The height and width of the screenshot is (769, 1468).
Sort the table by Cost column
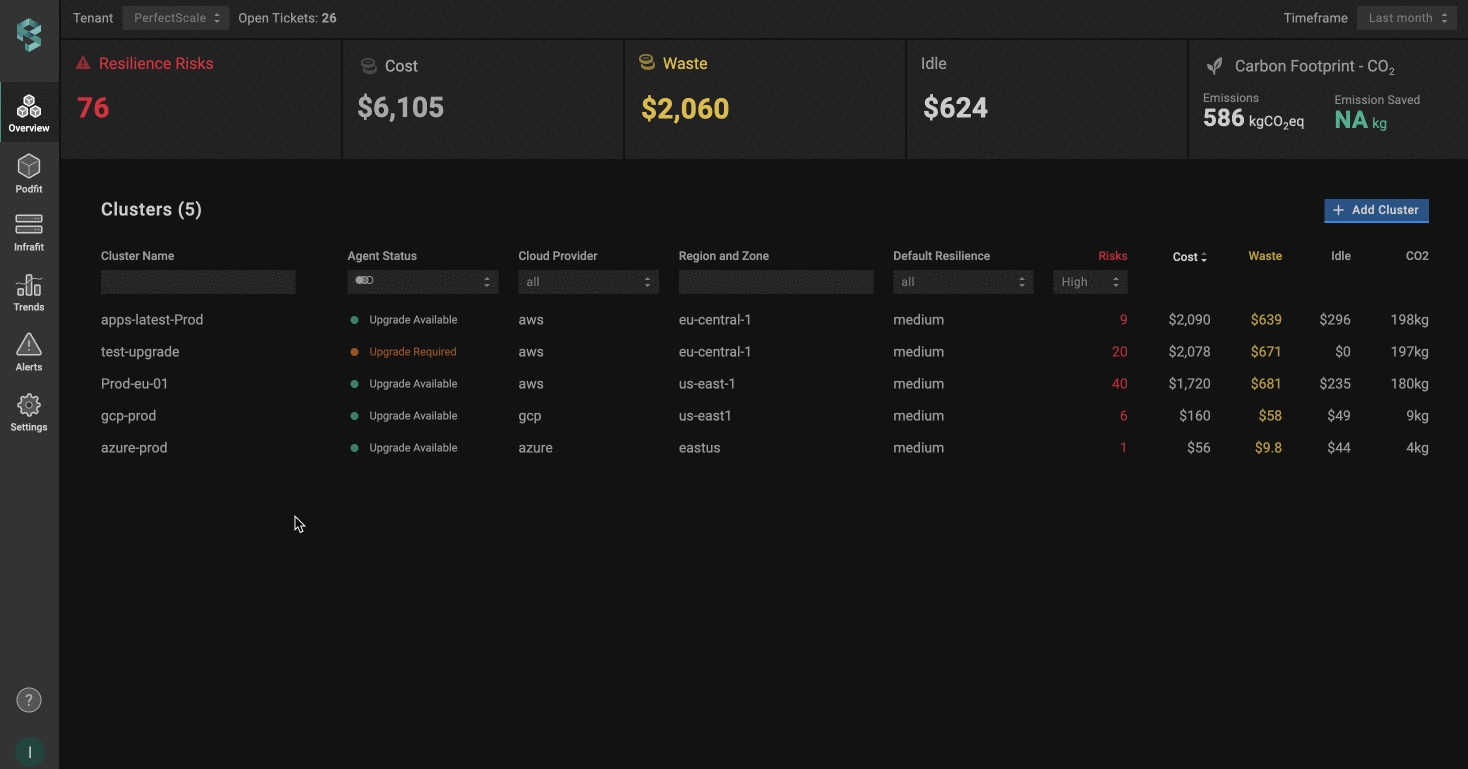1189,257
